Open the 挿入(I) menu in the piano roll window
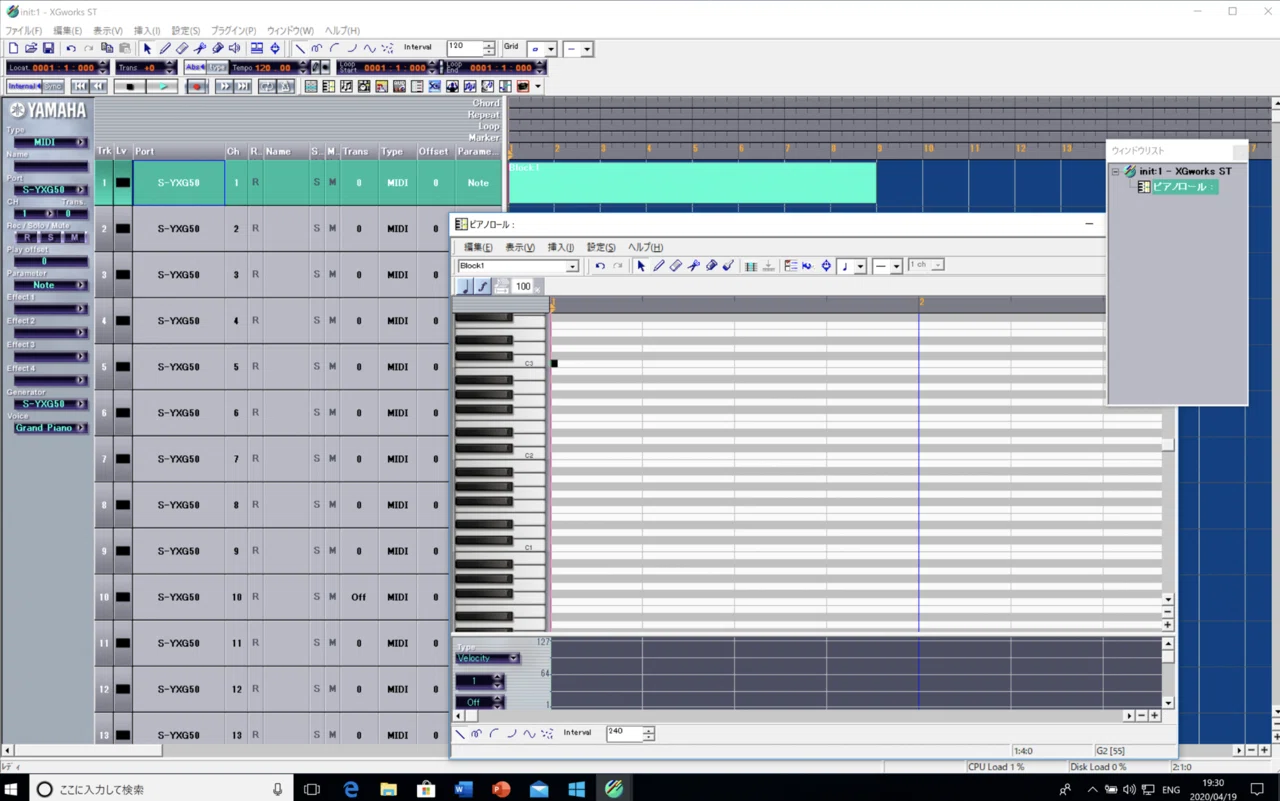Viewport: 1280px width, 801px height. click(x=560, y=247)
